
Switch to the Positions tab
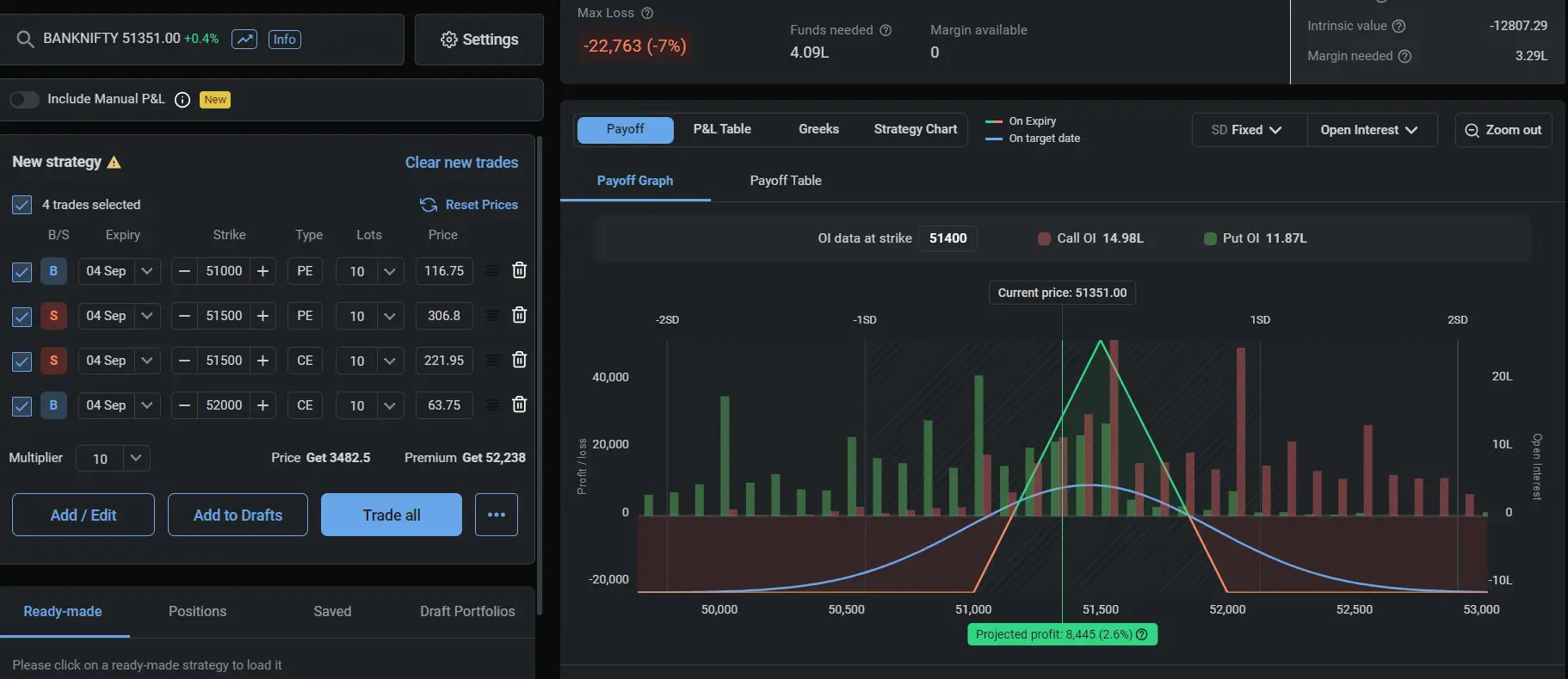[x=198, y=611]
